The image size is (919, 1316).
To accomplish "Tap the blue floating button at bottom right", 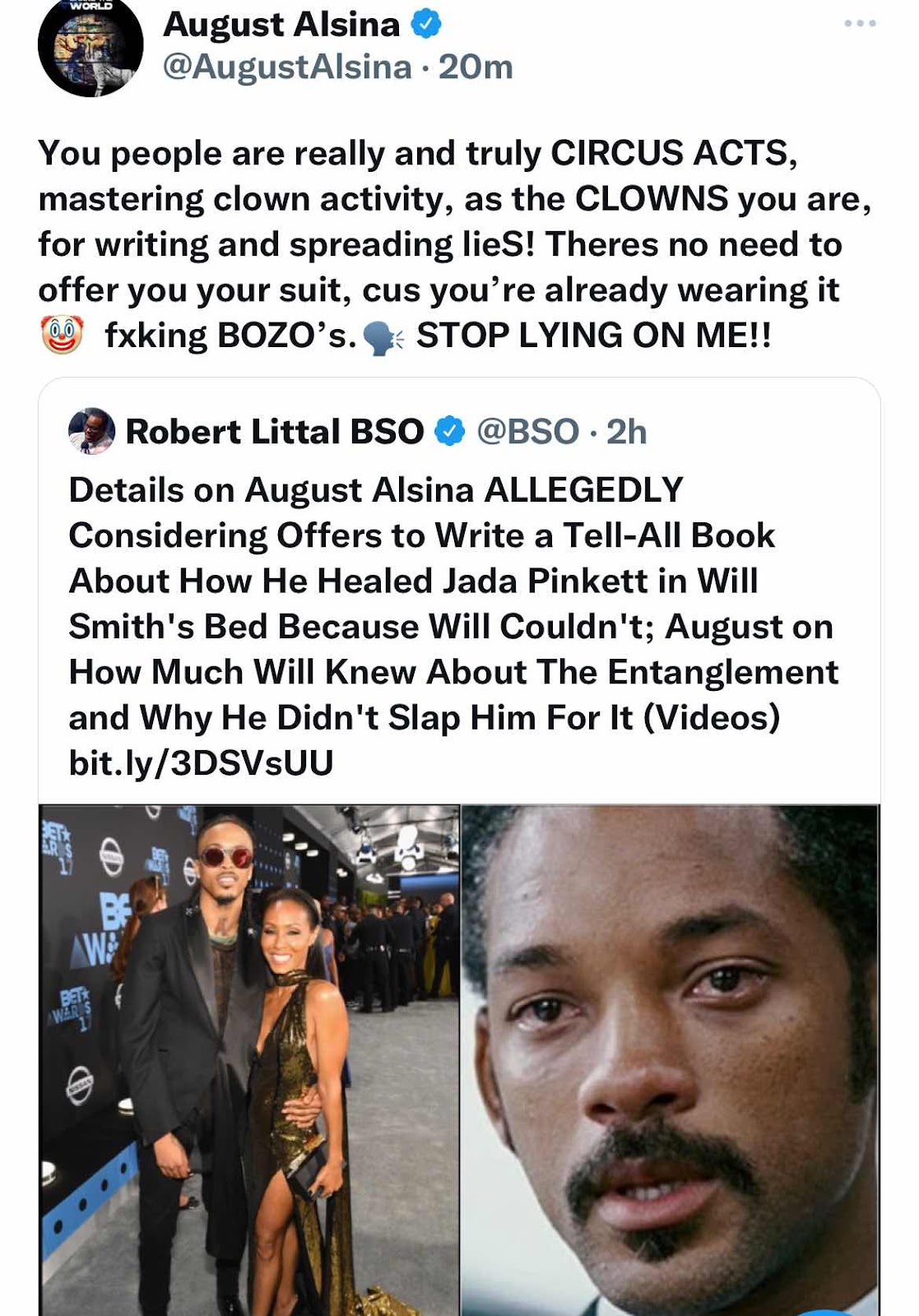I will [827, 1311].
